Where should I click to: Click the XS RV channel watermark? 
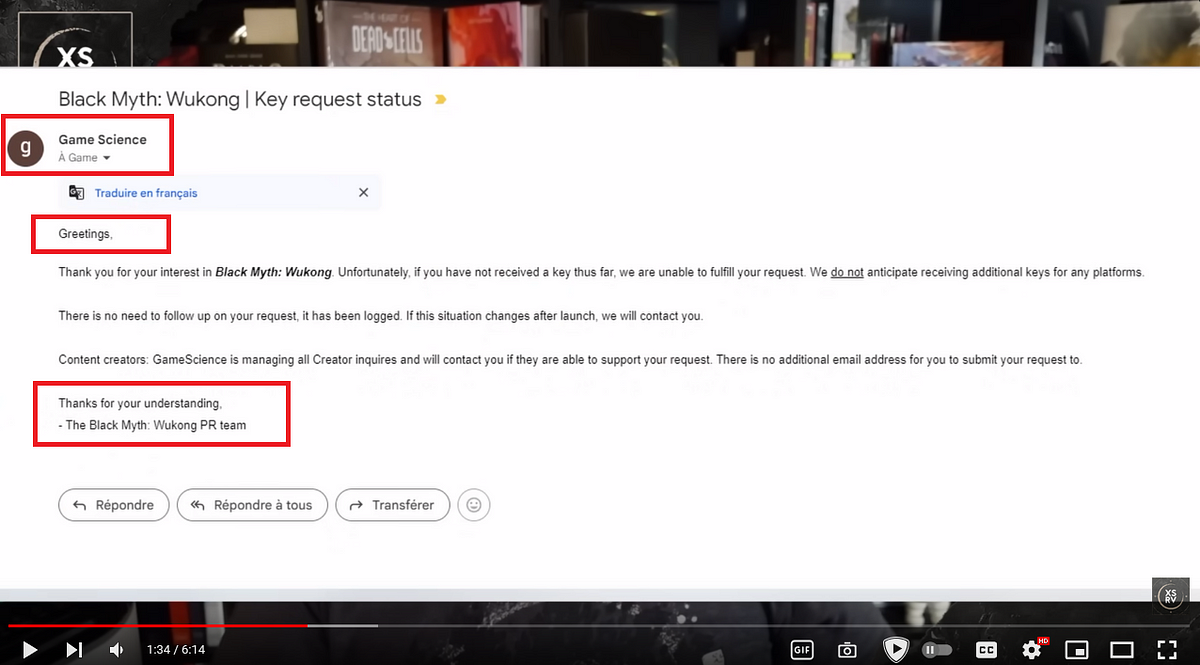(x=1170, y=597)
